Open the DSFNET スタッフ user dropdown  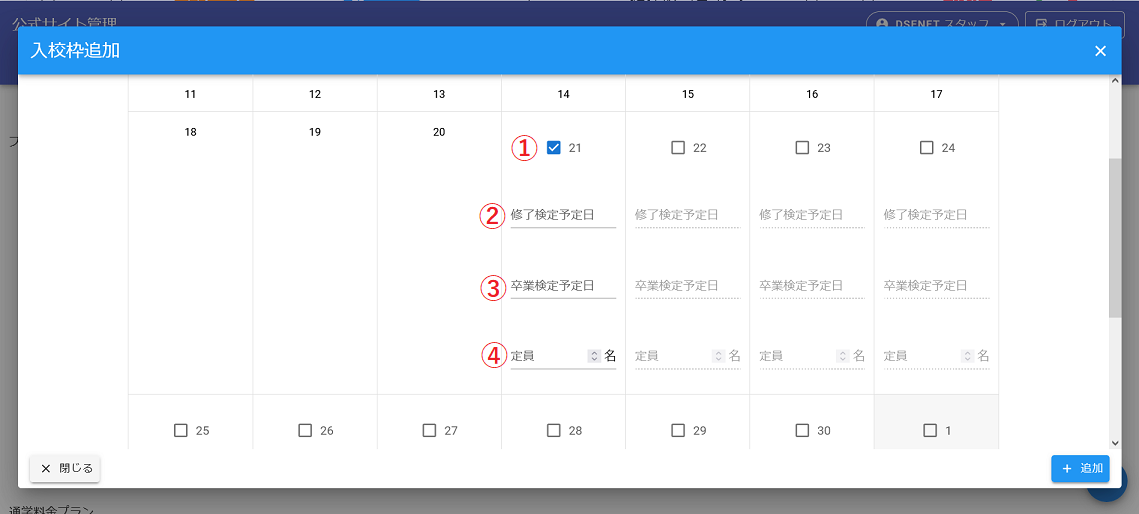click(x=941, y=24)
